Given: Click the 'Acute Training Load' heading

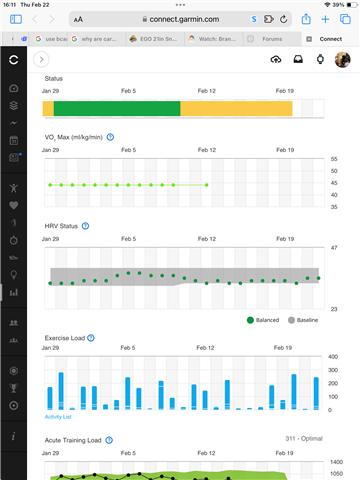Looking at the screenshot, I should 73,440.
